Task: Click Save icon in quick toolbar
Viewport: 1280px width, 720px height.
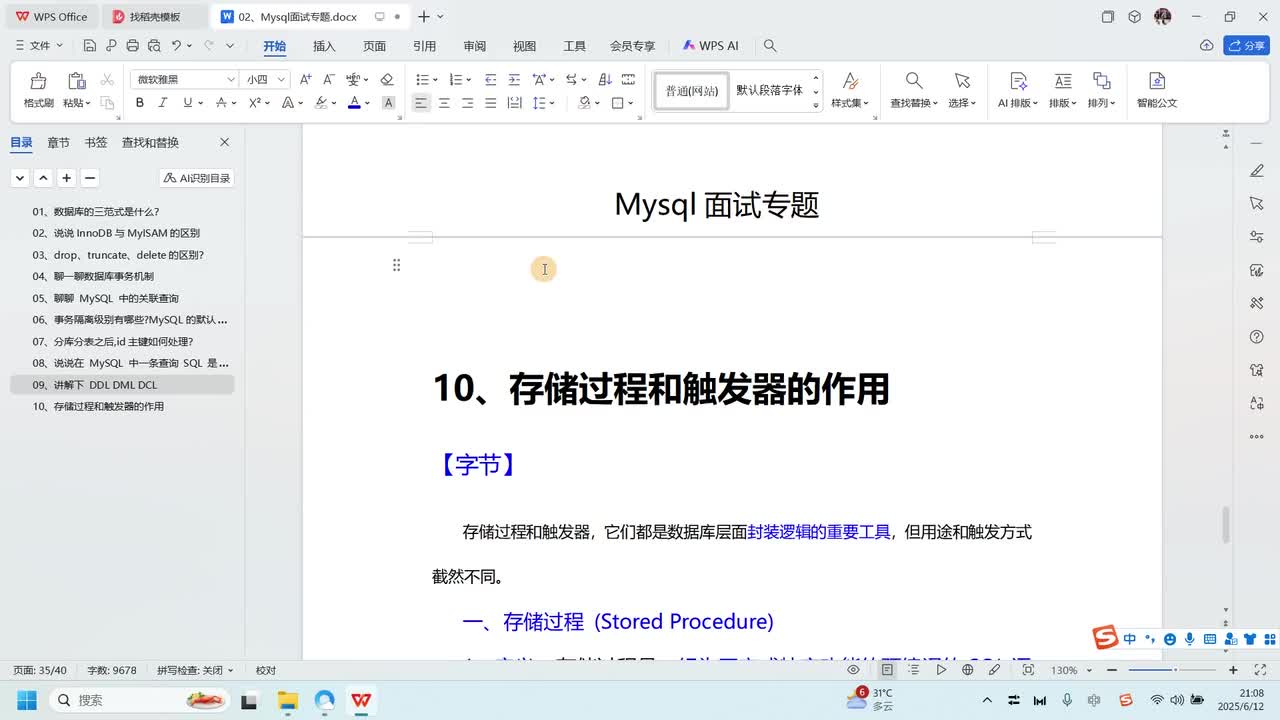Action: pos(90,46)
